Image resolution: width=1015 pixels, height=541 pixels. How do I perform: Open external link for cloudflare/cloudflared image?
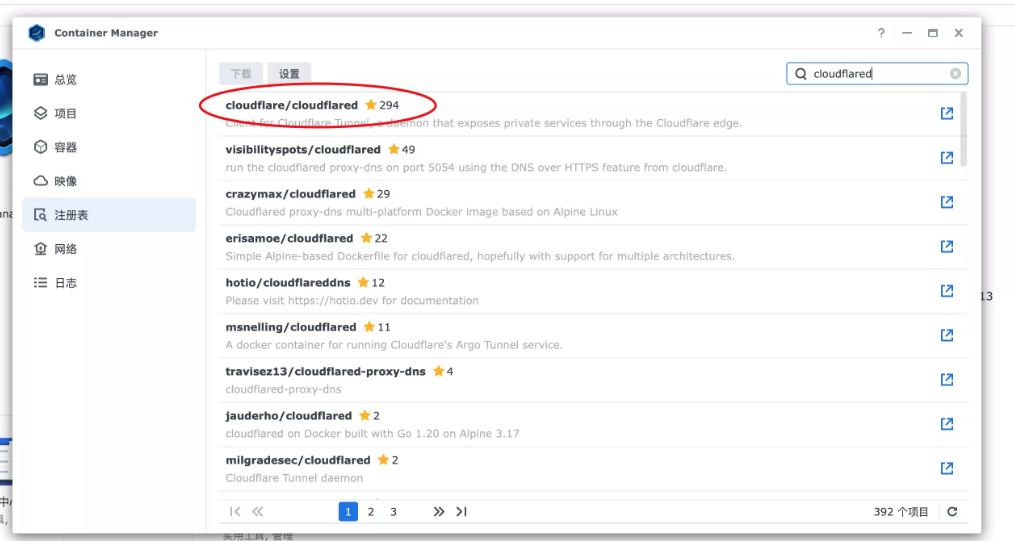(x=946, y=114)
